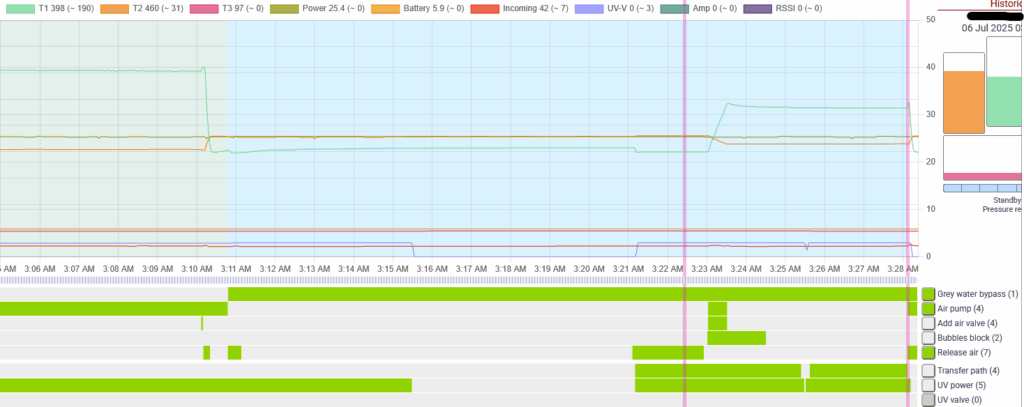Check the UV power (5) checkbox
The width and height of the screenshot is (1024, 407).
(928, 385)
